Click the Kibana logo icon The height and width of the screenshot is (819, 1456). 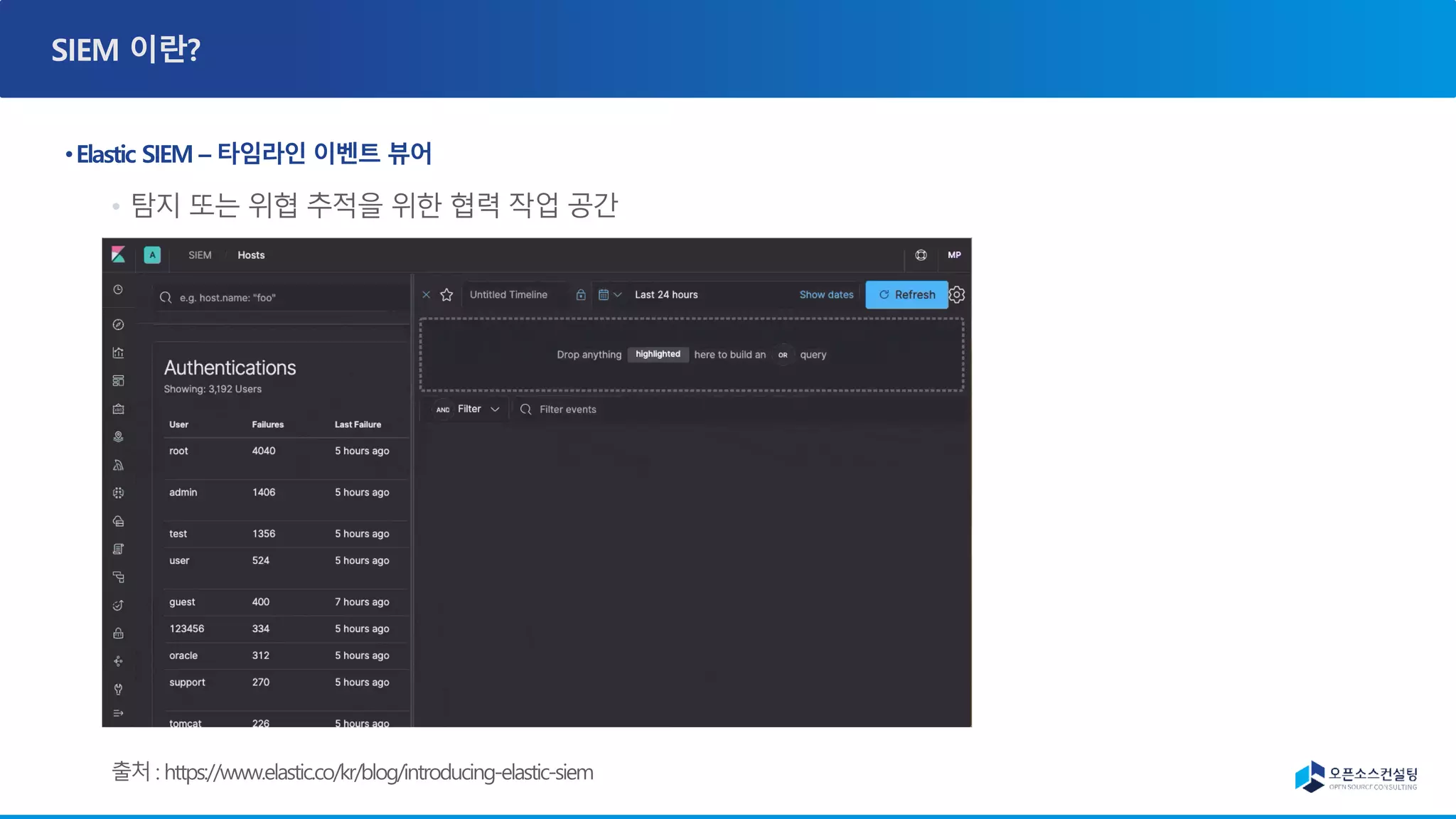pos(119,255)
